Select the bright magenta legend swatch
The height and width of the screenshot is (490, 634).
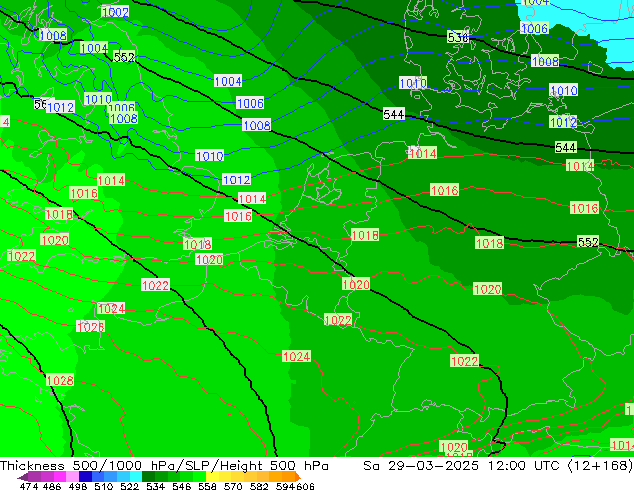pos(60,476)
